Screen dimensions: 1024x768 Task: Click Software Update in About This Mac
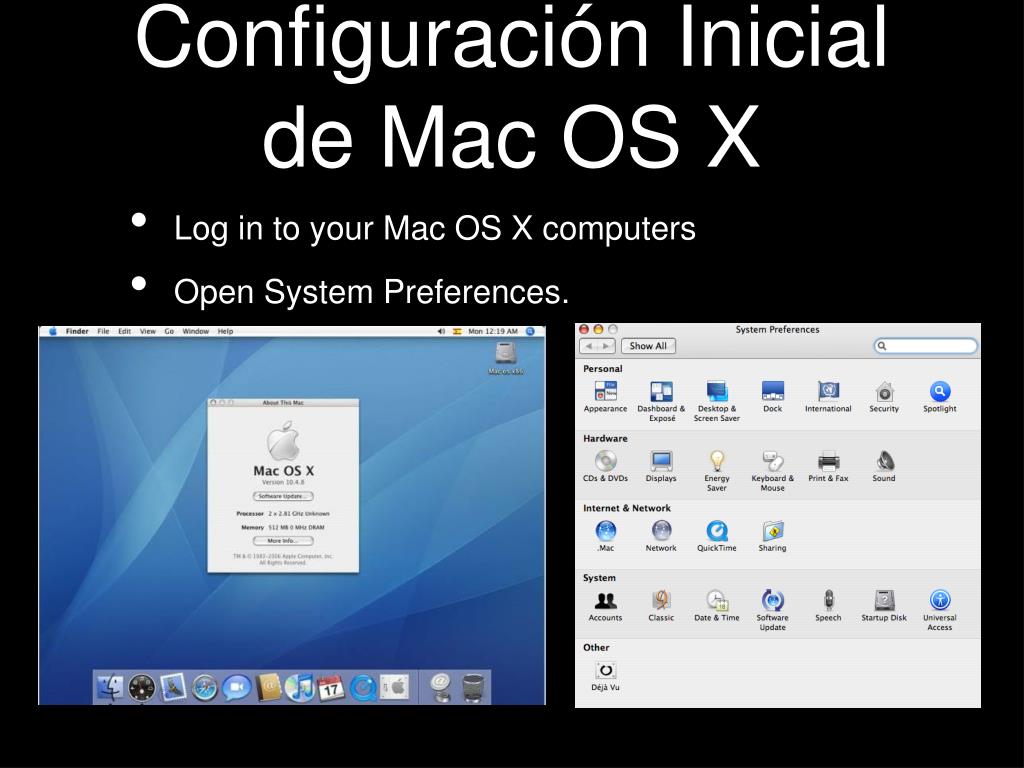pos(283,496)
